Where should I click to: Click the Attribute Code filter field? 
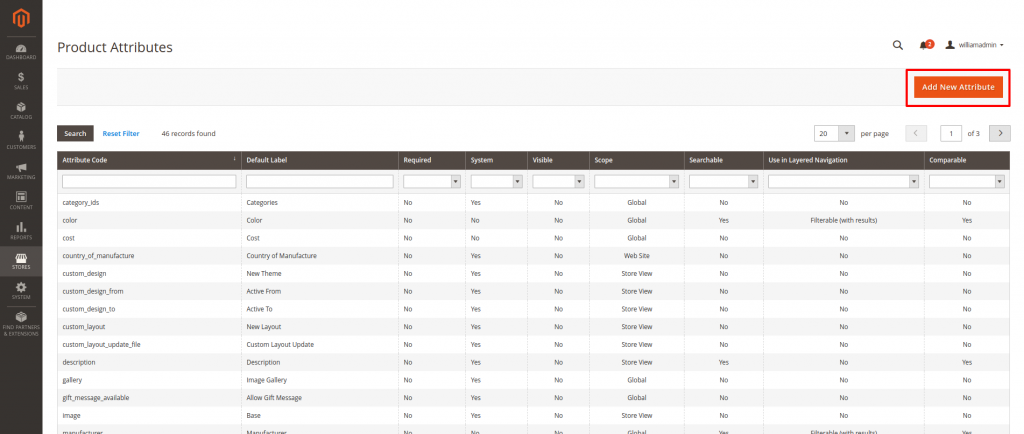click(149, 182)
